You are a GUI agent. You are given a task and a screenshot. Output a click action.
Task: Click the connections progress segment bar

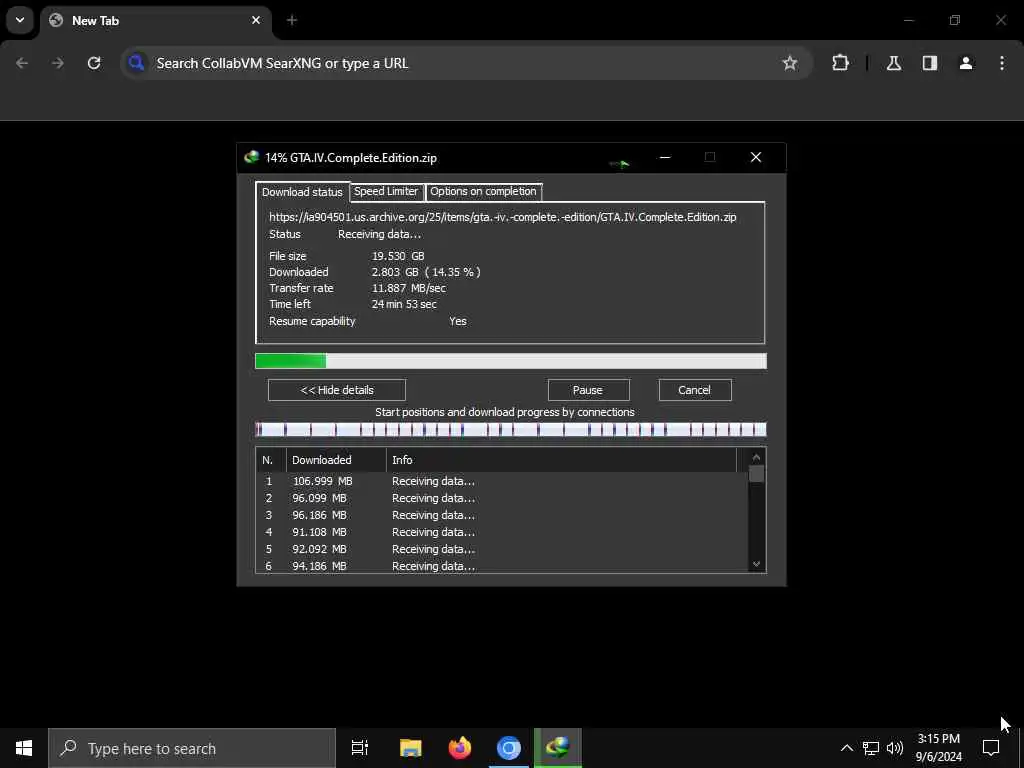pos(511,429)
